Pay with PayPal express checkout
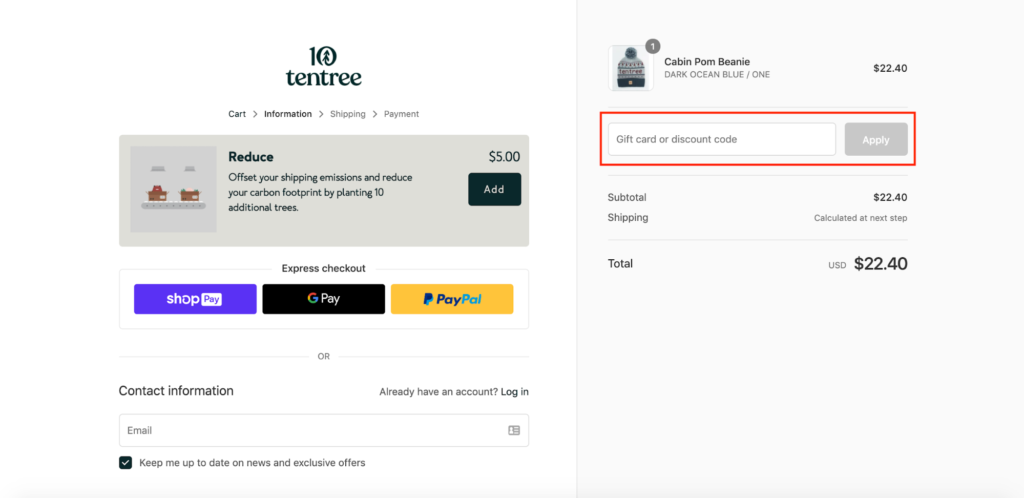 (x=452, y=299)
